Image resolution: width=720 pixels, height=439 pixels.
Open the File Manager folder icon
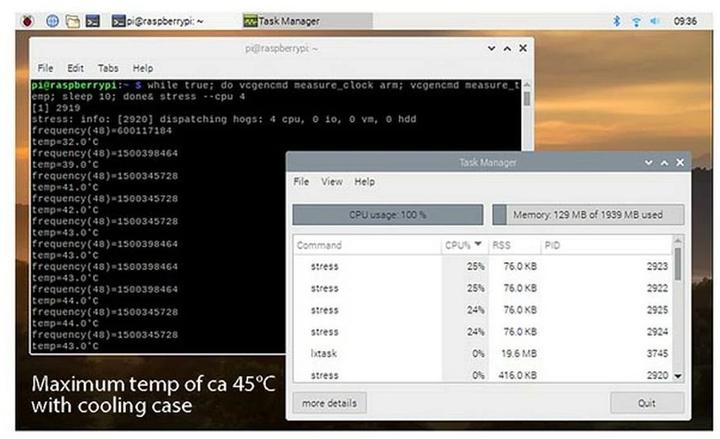[73, 21]
